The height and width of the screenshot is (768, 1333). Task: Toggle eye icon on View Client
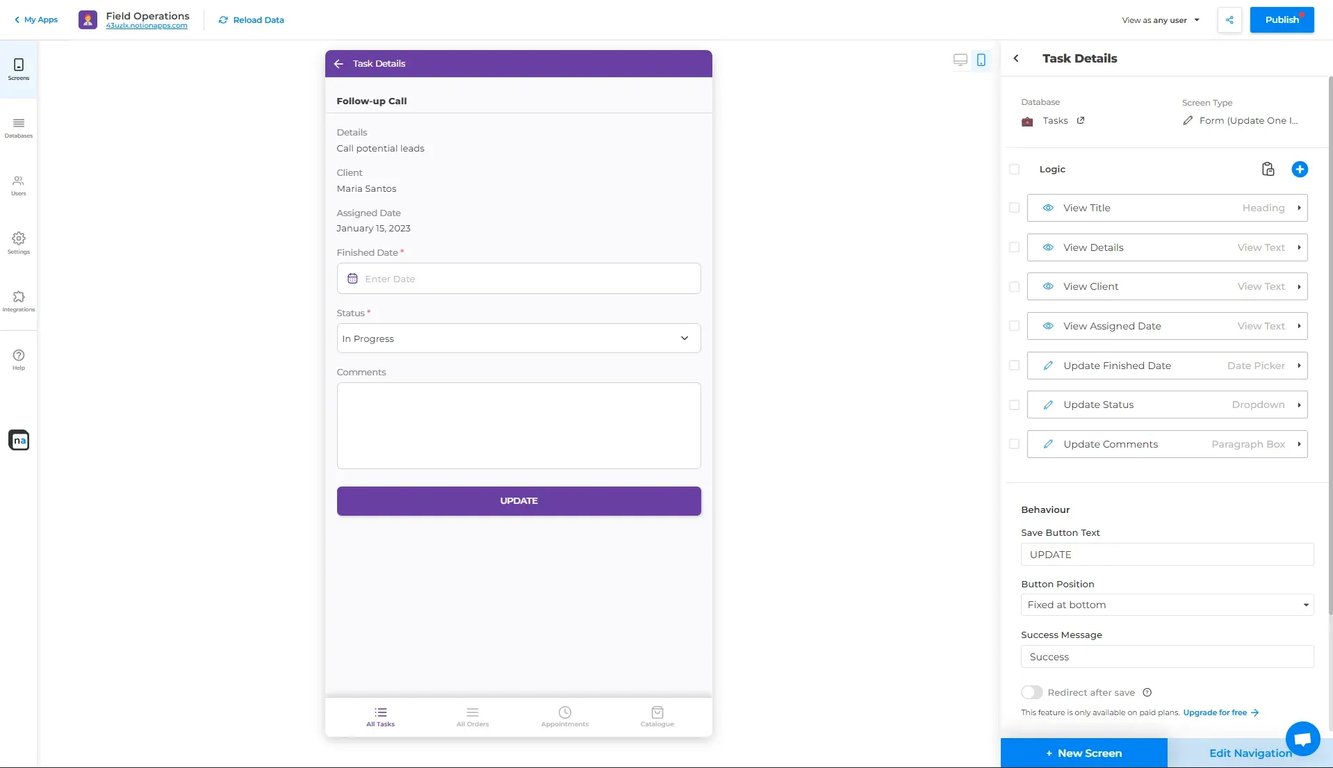pos(1048,287)
